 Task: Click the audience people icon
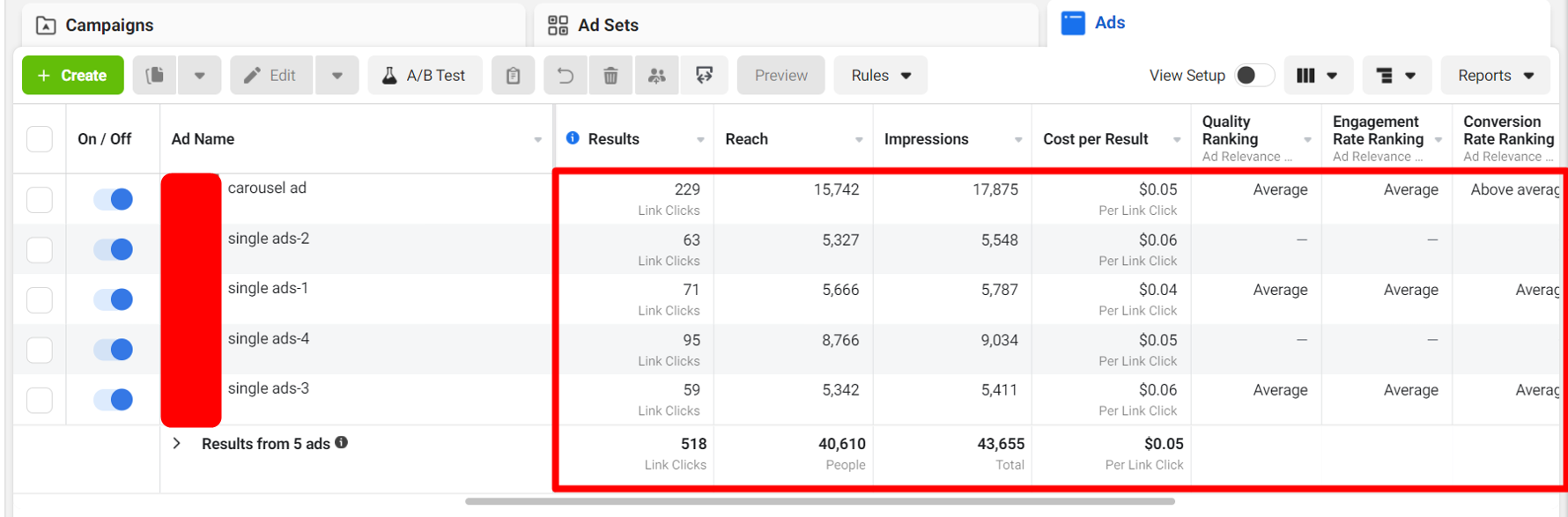(x=657, y=76)
